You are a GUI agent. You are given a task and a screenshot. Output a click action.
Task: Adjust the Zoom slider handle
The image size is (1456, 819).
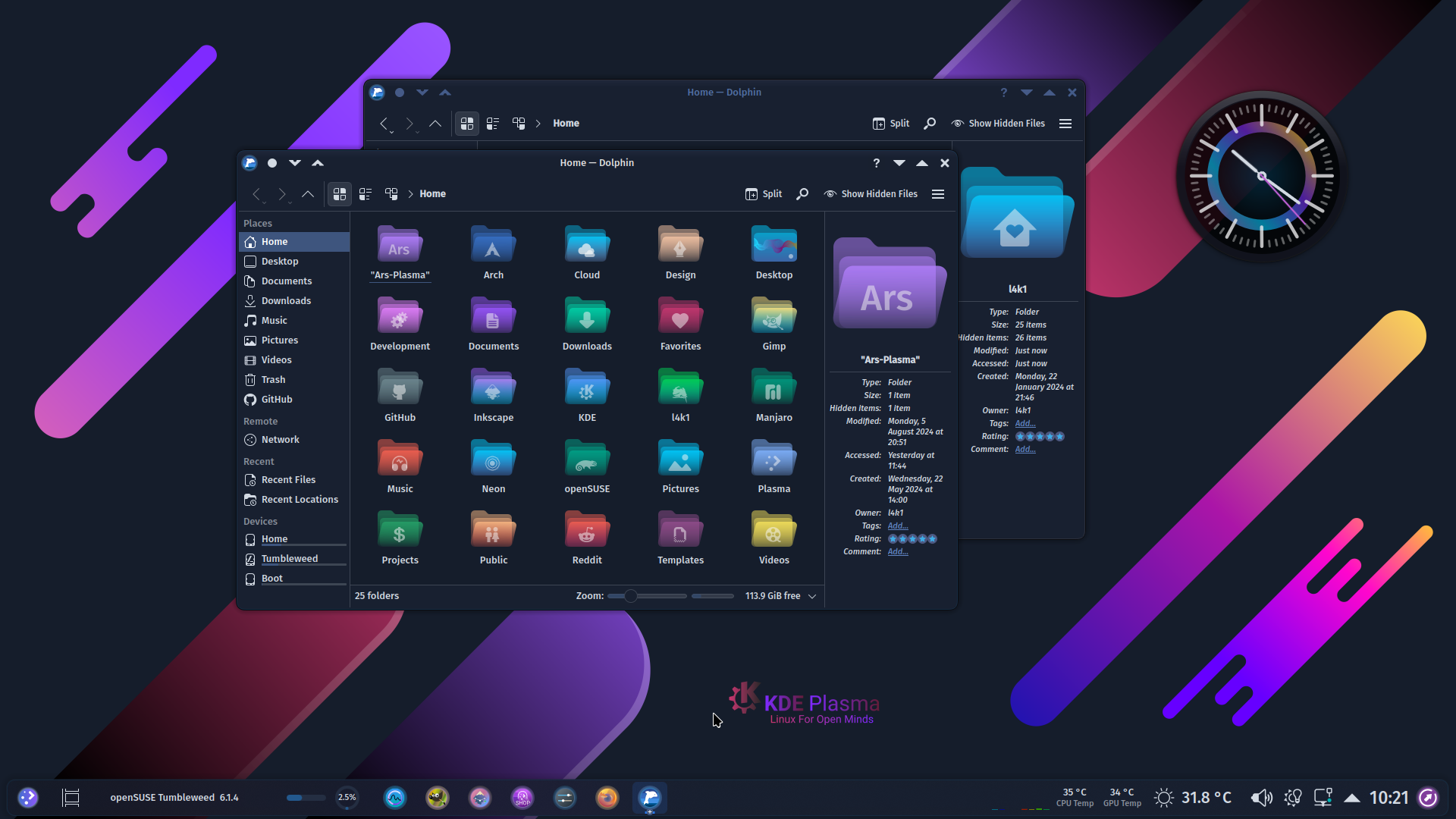630,596
